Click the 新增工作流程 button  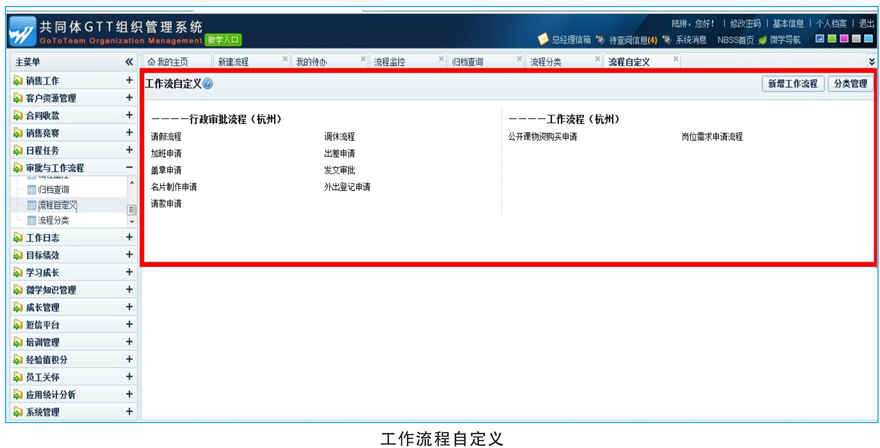tap(791, 84)
